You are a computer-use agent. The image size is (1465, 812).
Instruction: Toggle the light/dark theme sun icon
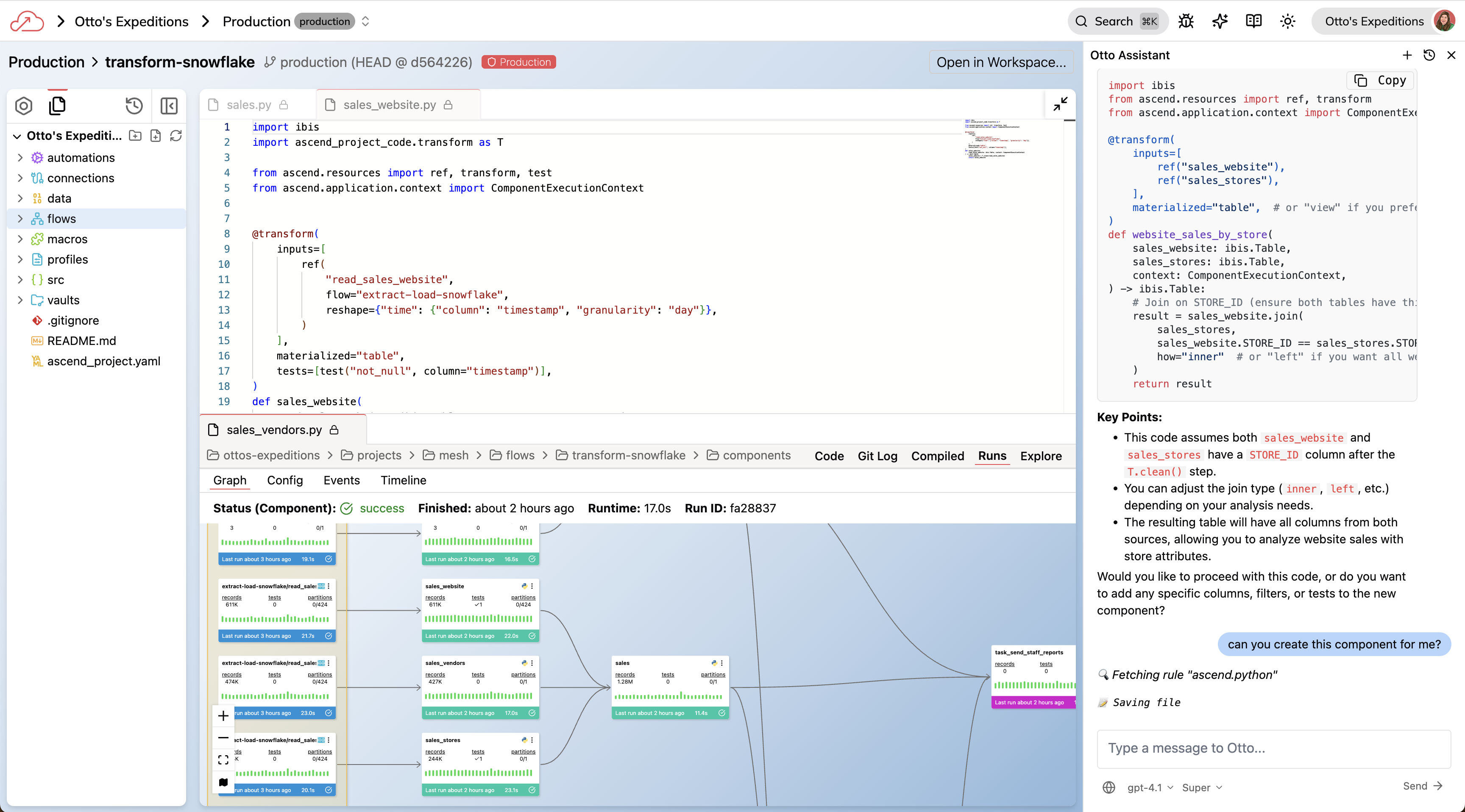tap(1287, 22)
